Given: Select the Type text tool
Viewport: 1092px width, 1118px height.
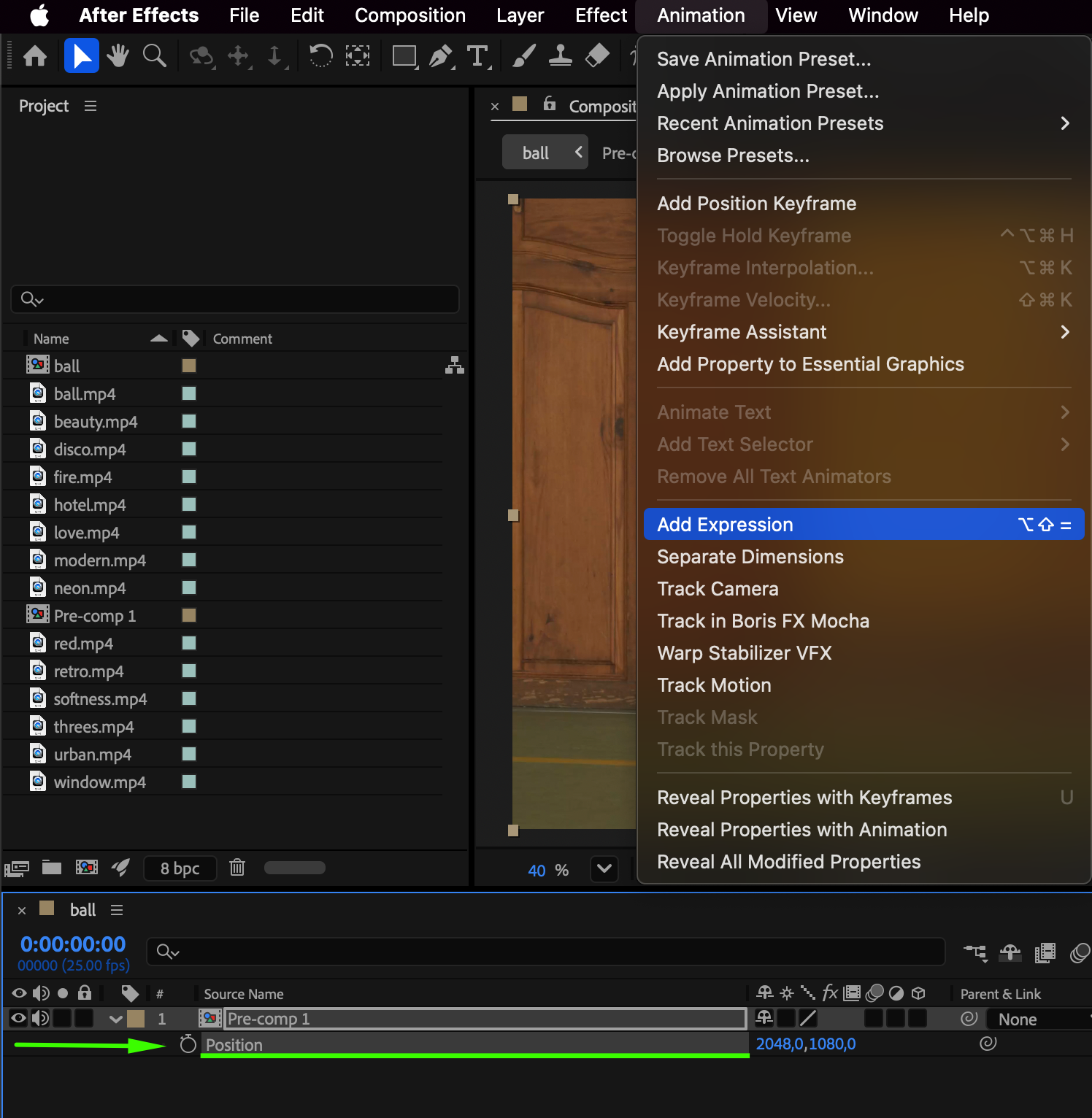Looking at the screenshot, I should (477, 56).
